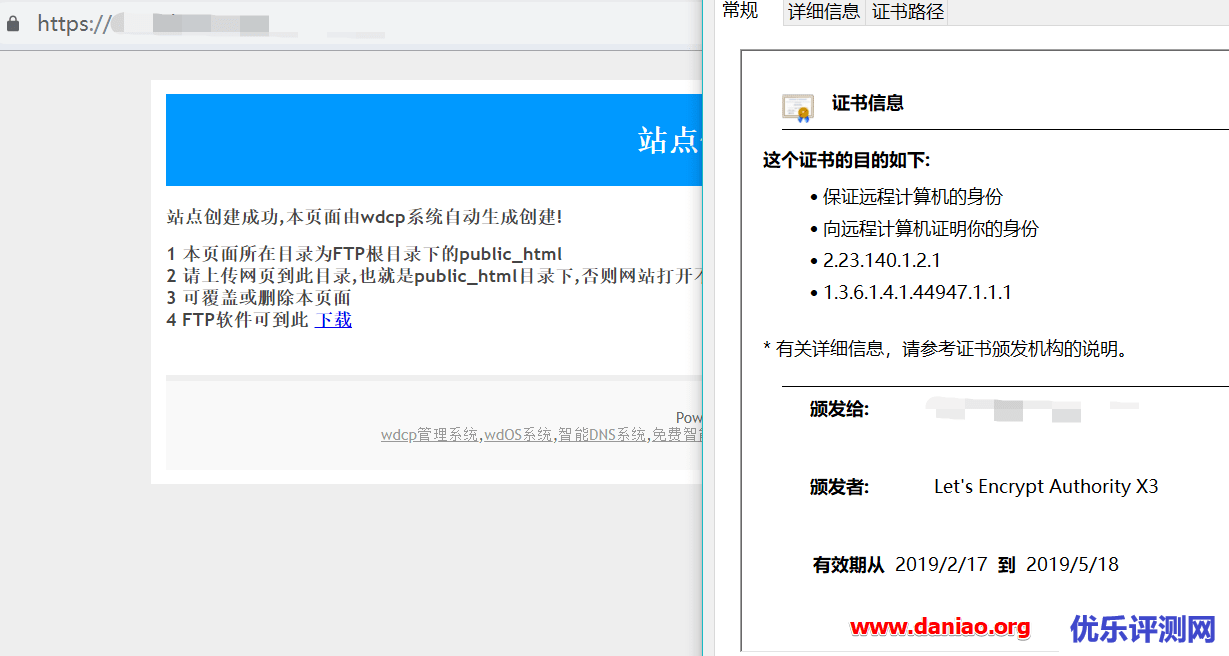This screenshot has height=656, width=1229.
Task: Click the 有效期从 label
Action: (848, 565)
